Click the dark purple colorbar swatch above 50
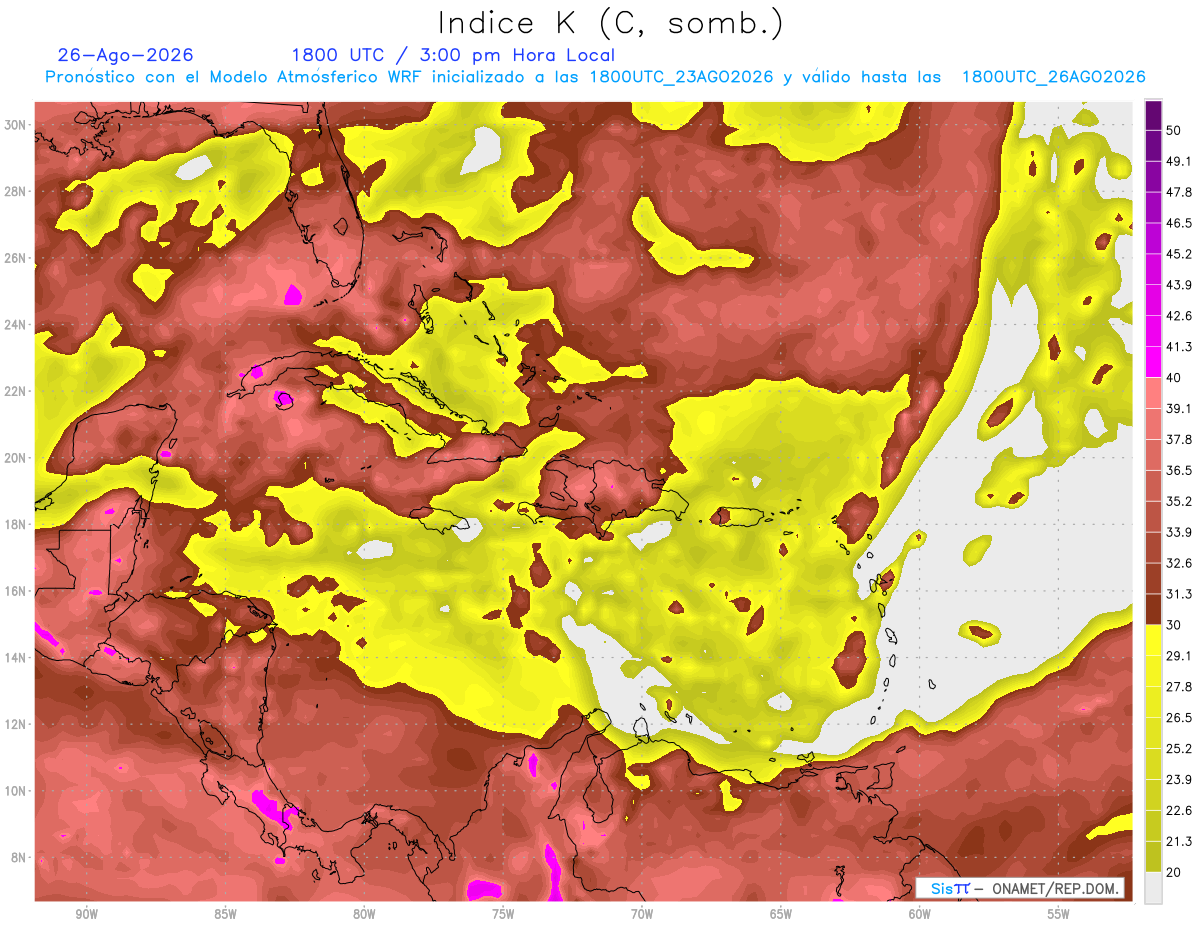Screen dimensions: 1200x927 [1153, 115]
